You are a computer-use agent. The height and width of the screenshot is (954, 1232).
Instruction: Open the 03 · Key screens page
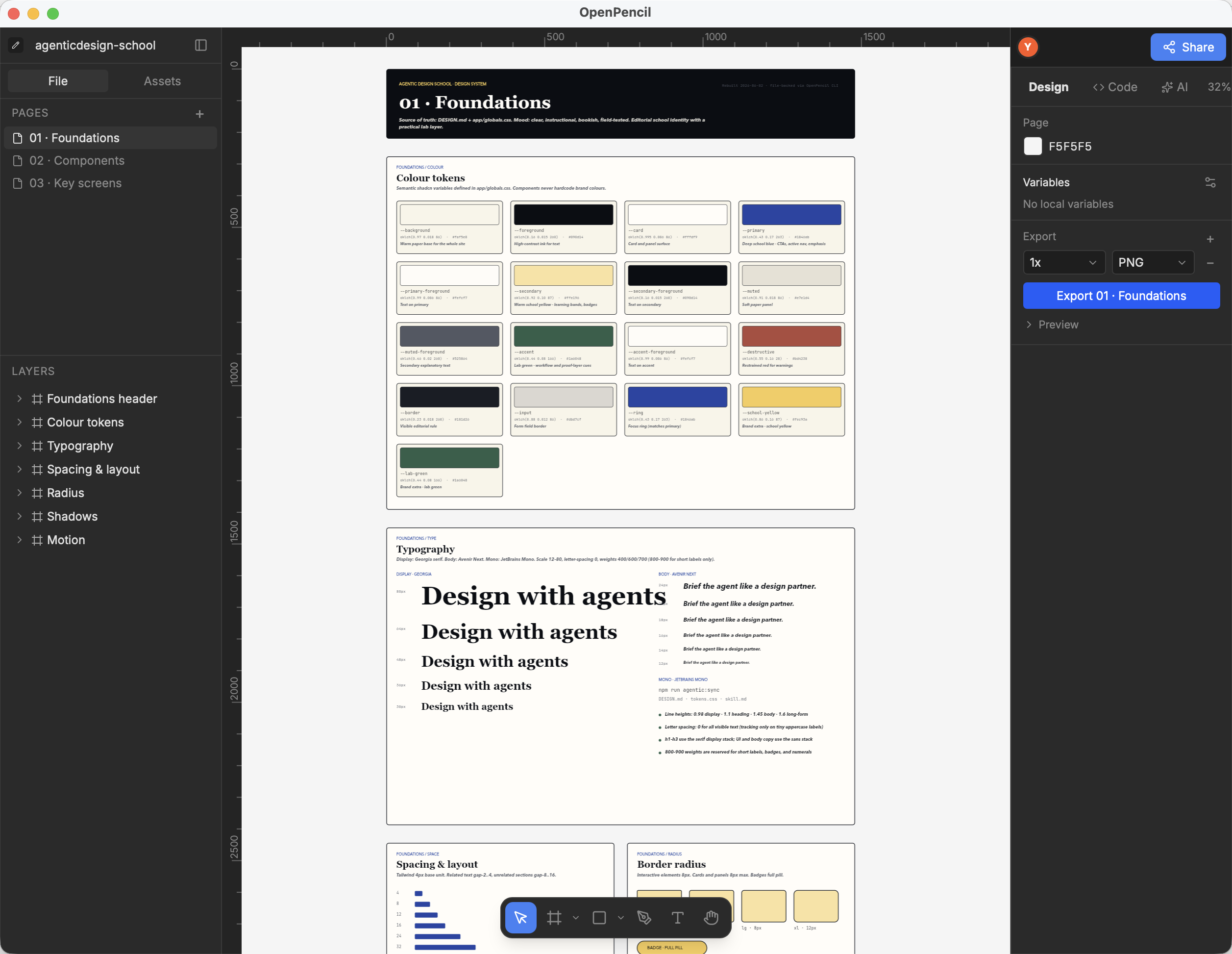click(111, 183)
